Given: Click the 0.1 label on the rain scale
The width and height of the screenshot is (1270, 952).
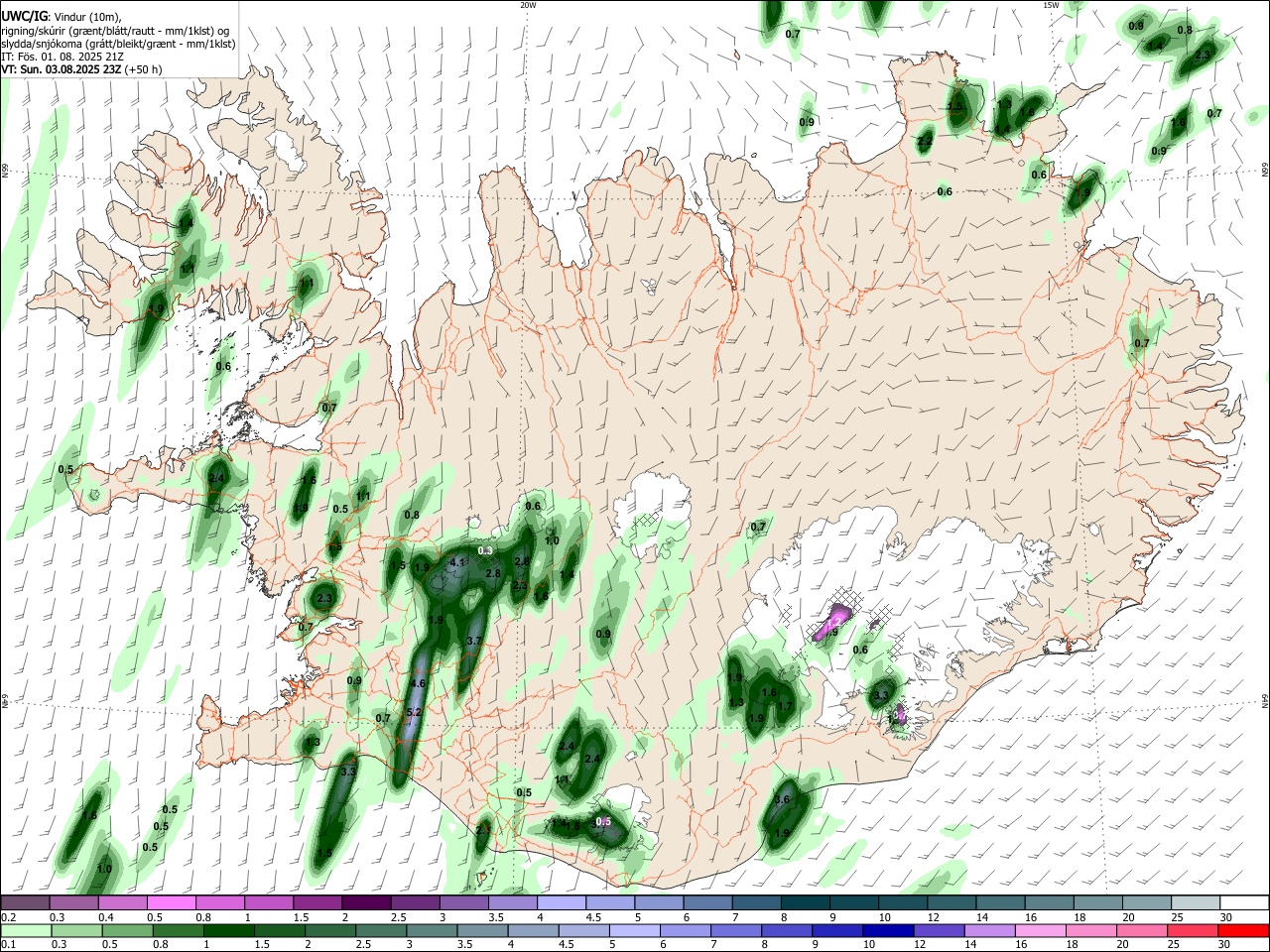Looking at the screenshot, I should (8, 945).
